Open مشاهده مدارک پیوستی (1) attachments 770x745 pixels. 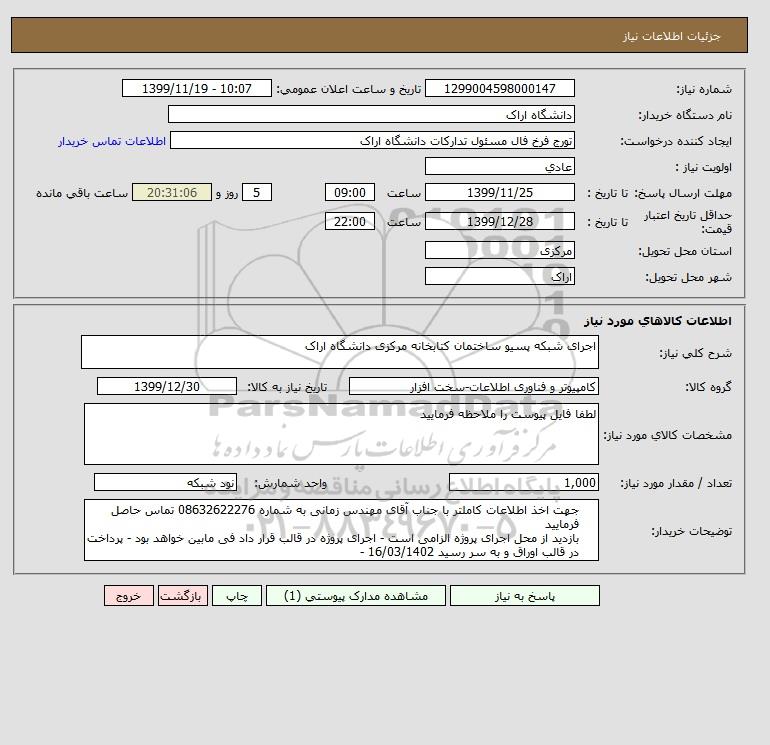click(x=356, y=596)
